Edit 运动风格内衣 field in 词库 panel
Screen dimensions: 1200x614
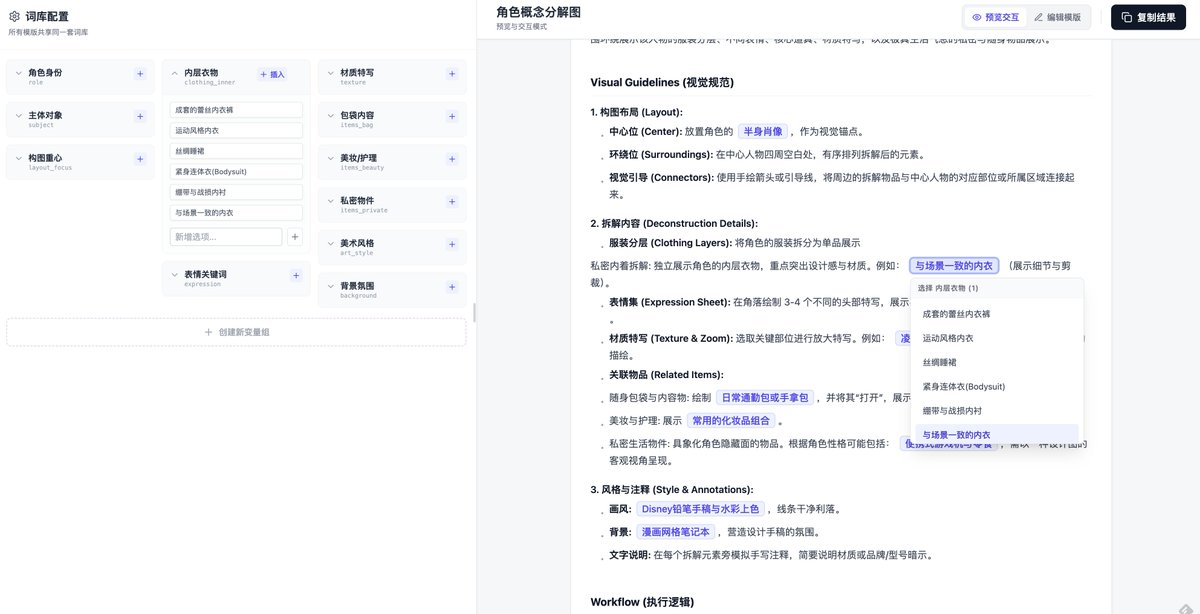pos(236,130)
